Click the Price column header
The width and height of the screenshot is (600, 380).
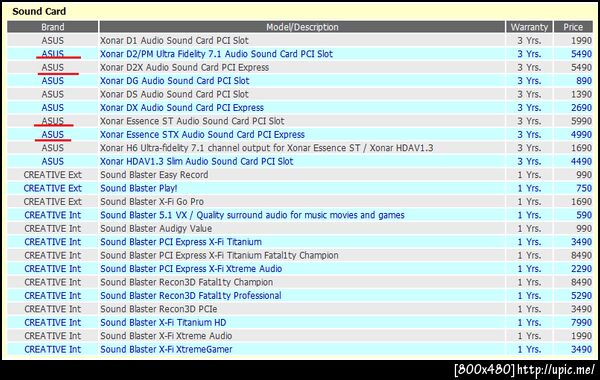point(573,27)
